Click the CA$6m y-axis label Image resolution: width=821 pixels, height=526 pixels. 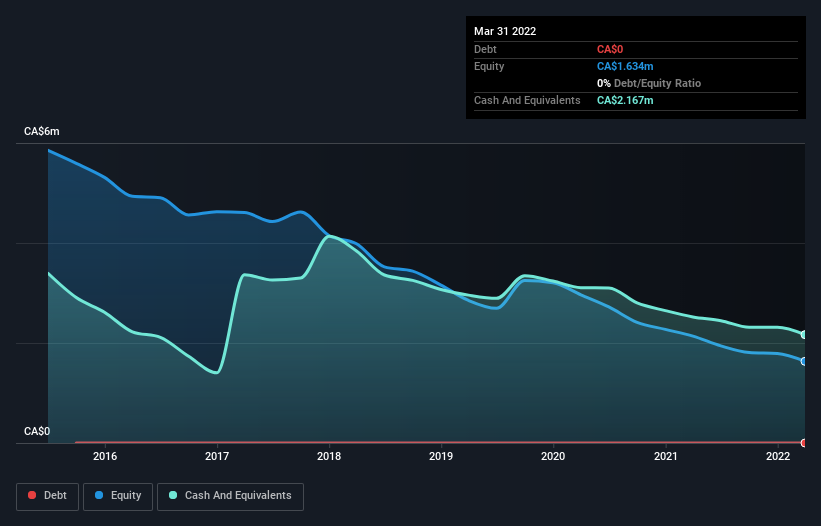42,131
